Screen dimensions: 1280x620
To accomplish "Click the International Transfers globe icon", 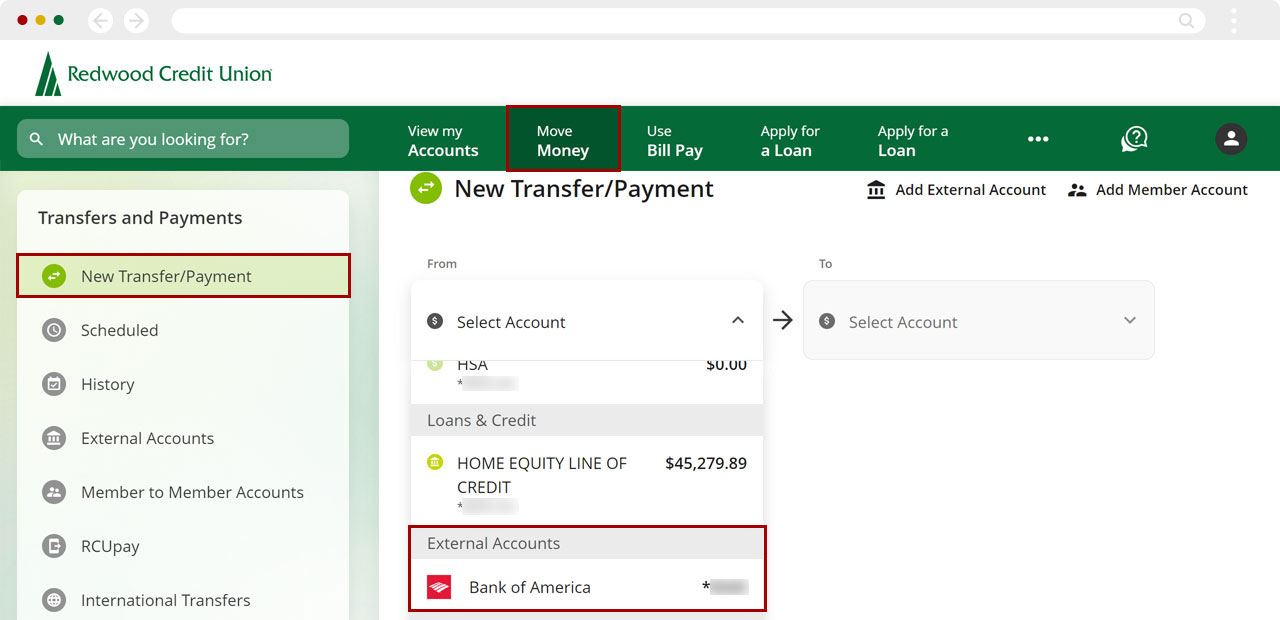I will click(x=54, y=600).
